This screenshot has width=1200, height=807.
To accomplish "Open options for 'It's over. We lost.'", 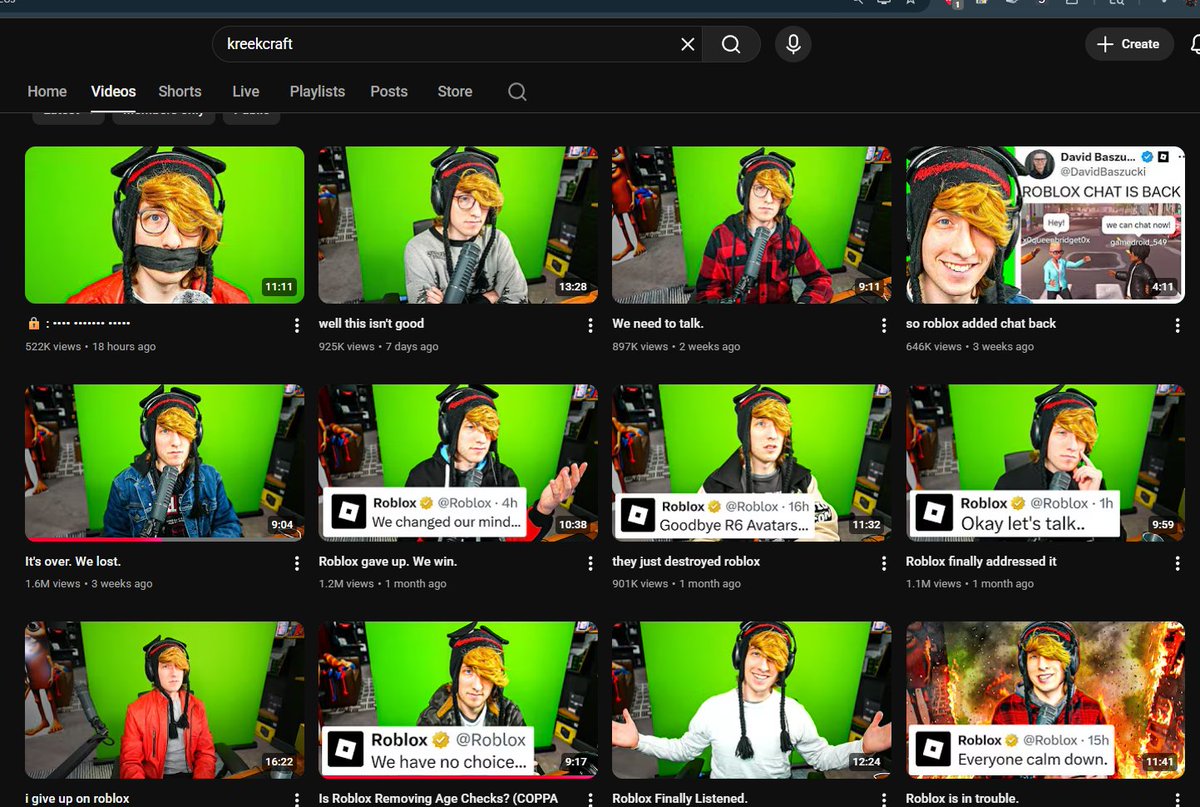I will [x=297, y=564].
